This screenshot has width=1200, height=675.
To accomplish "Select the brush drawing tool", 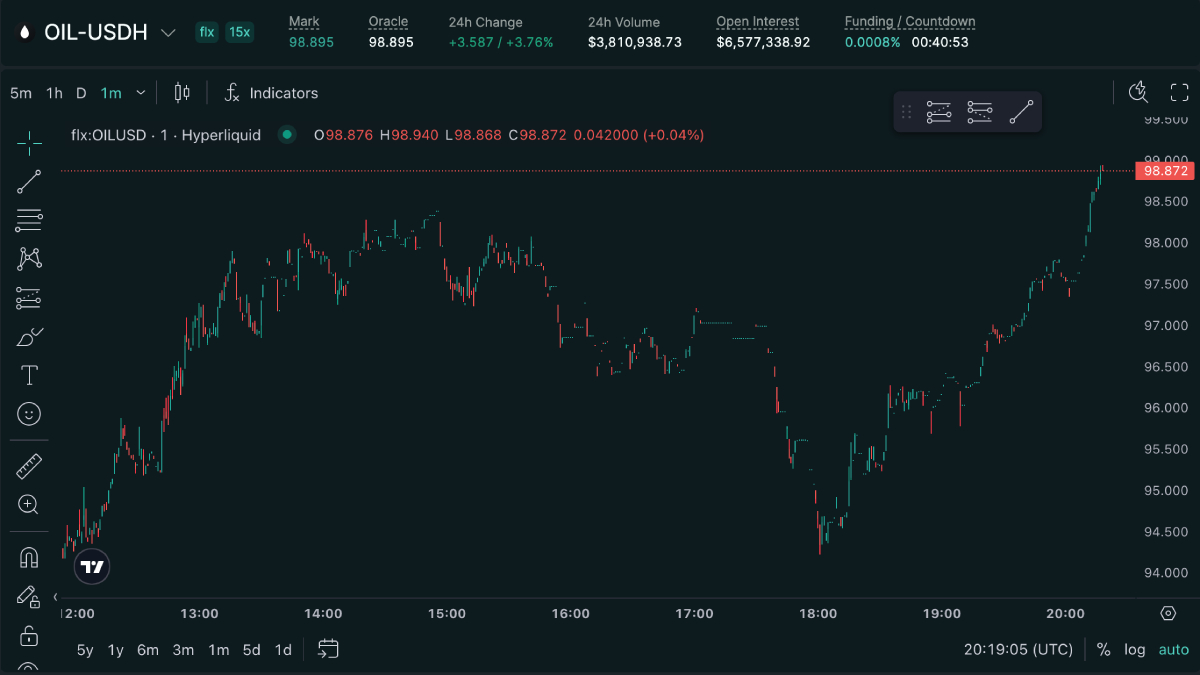I will pyautogui.click(x=30, y=337).
